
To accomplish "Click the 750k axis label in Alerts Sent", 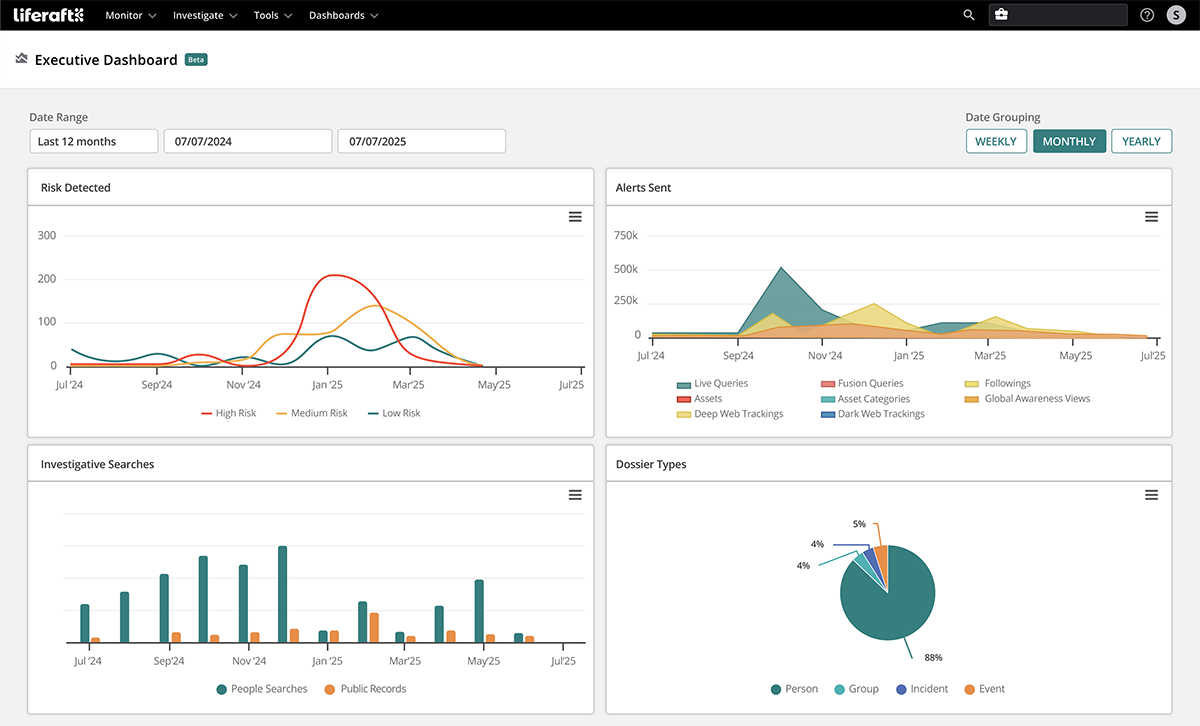I will [626, 236].
